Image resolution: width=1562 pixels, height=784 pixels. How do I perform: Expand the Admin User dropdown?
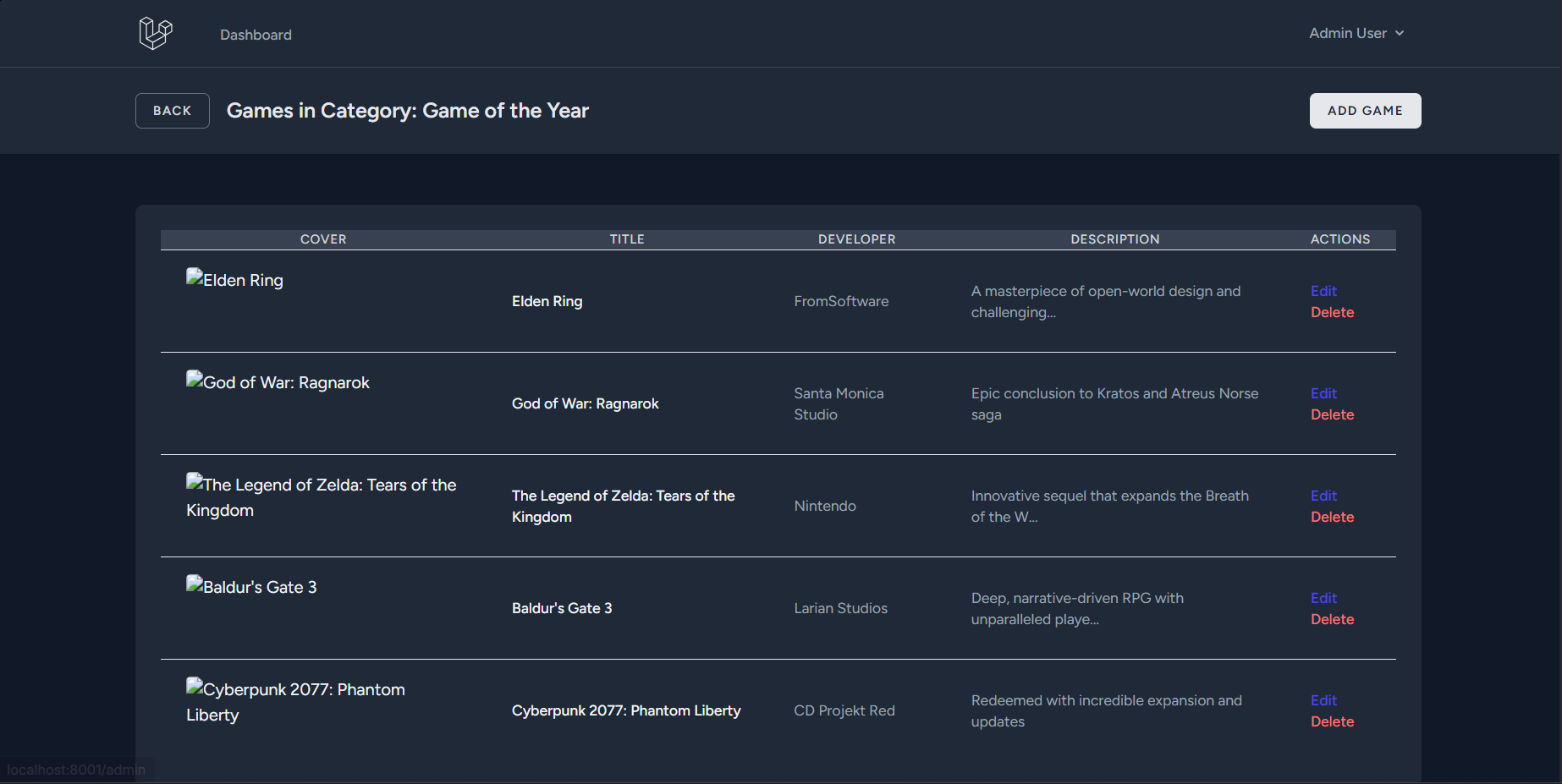tap(1356, 33)
